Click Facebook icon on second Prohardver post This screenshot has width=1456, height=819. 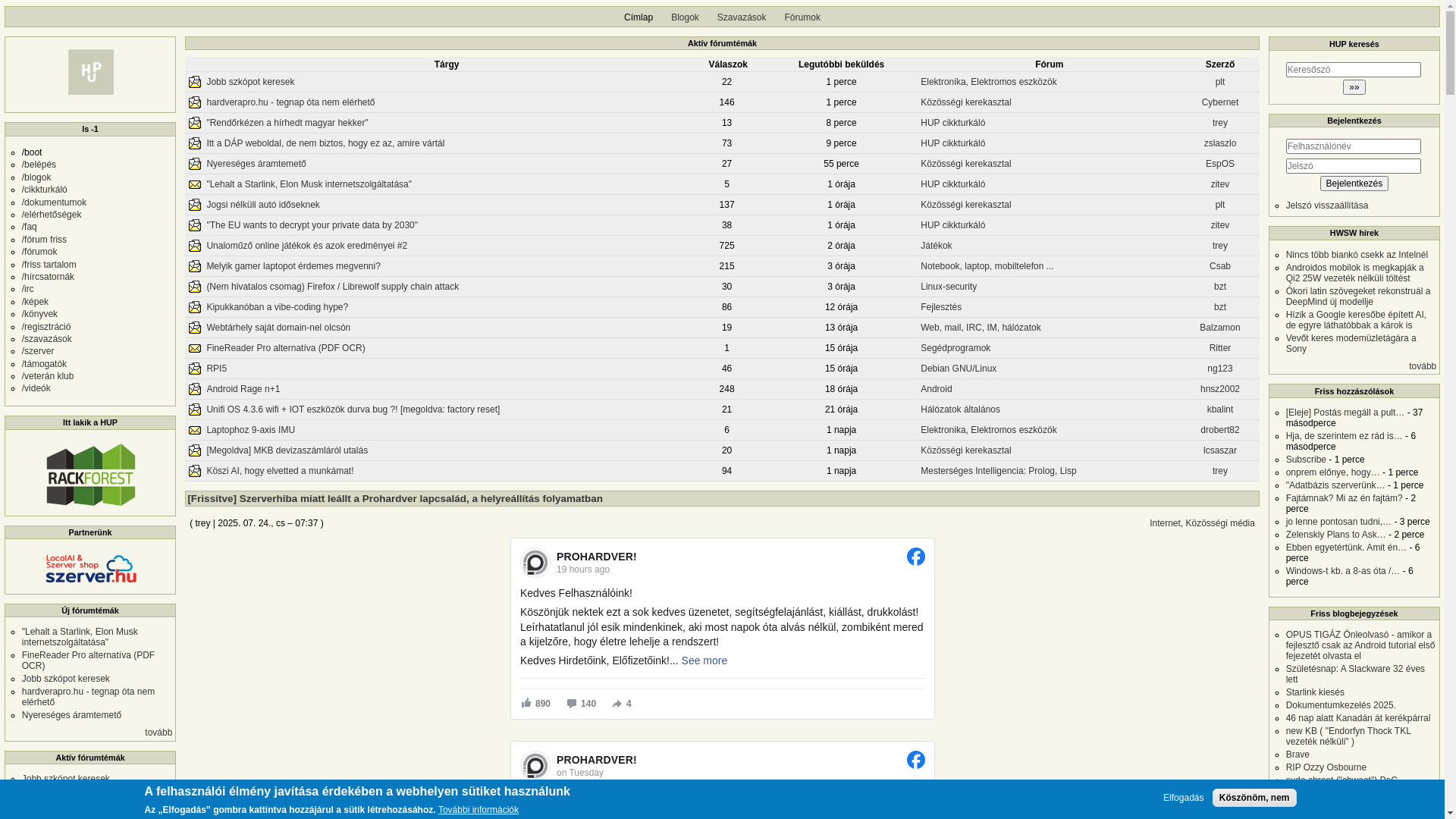coord(915,760)
